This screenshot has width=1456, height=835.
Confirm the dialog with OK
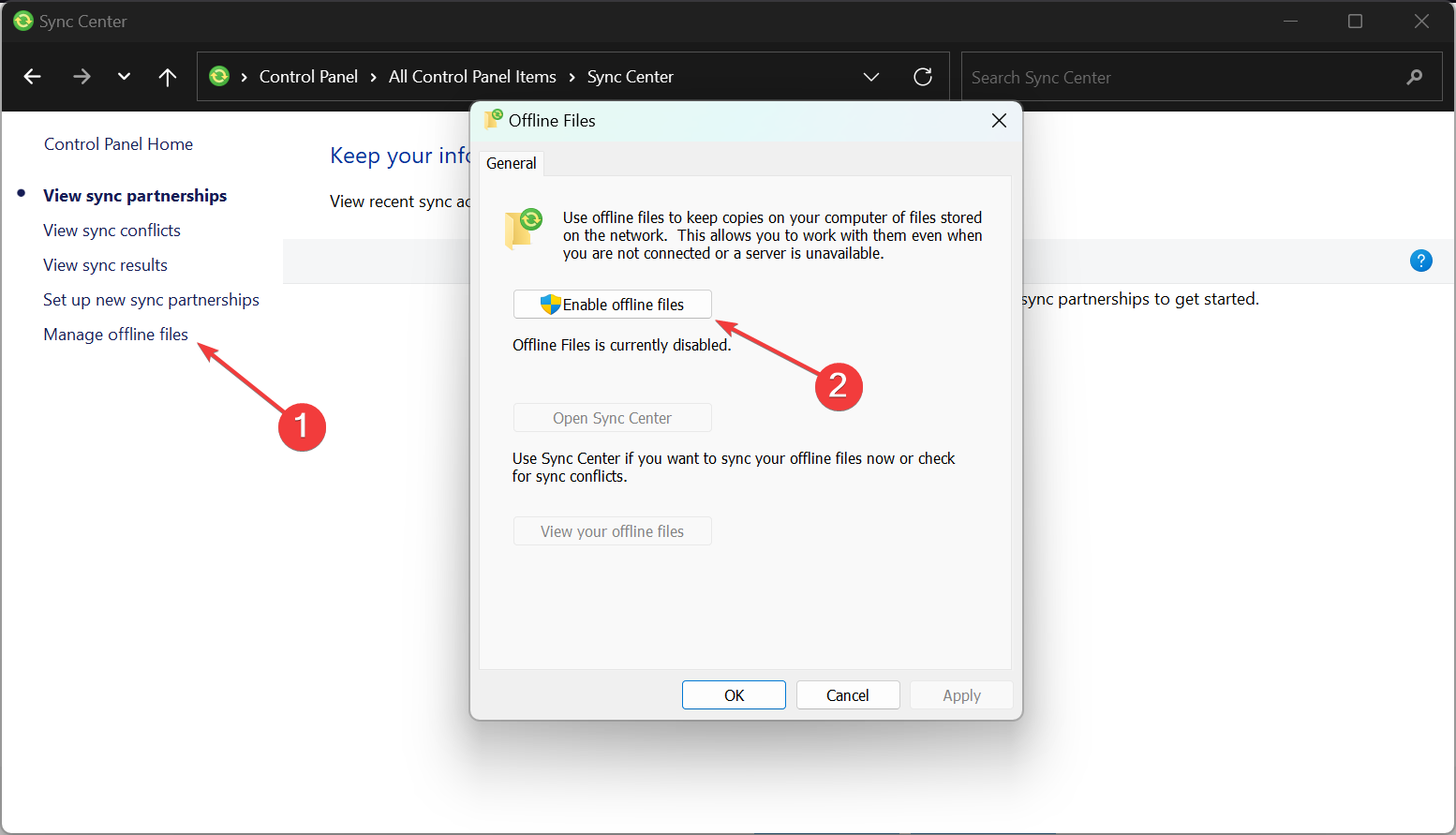[x=734, y=695]
